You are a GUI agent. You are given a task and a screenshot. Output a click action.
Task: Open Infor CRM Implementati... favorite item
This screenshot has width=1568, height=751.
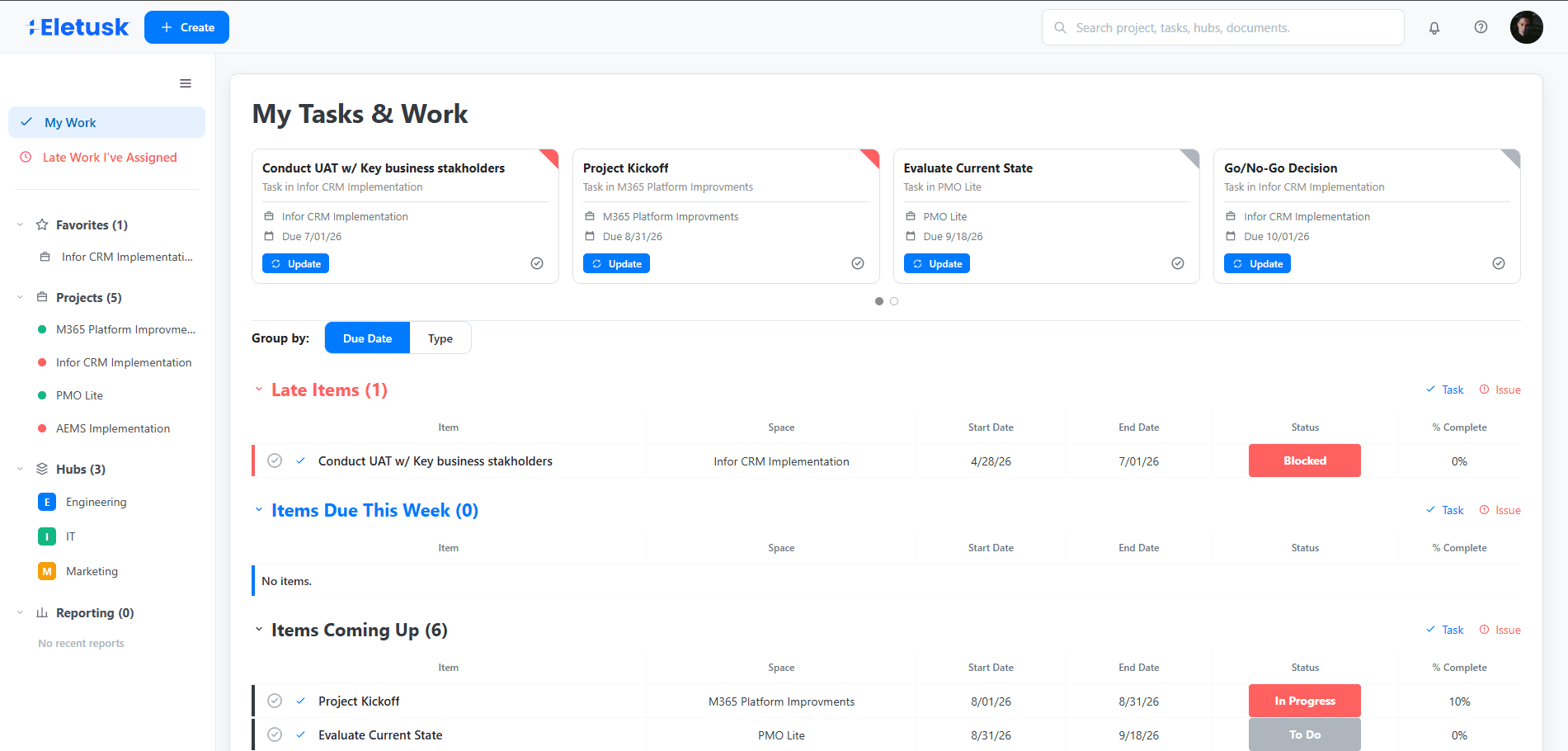[x=127, y=257]
